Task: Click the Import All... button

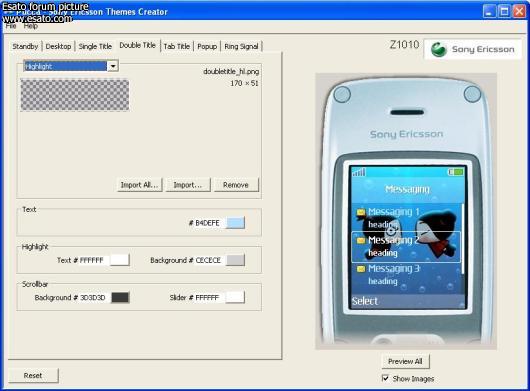Action: click(x=140, y=185)
